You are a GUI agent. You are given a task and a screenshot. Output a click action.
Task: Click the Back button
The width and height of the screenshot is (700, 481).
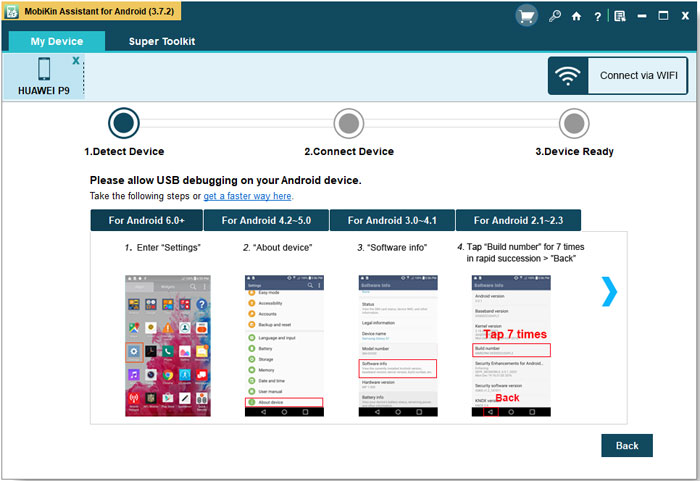click(627, 445)
